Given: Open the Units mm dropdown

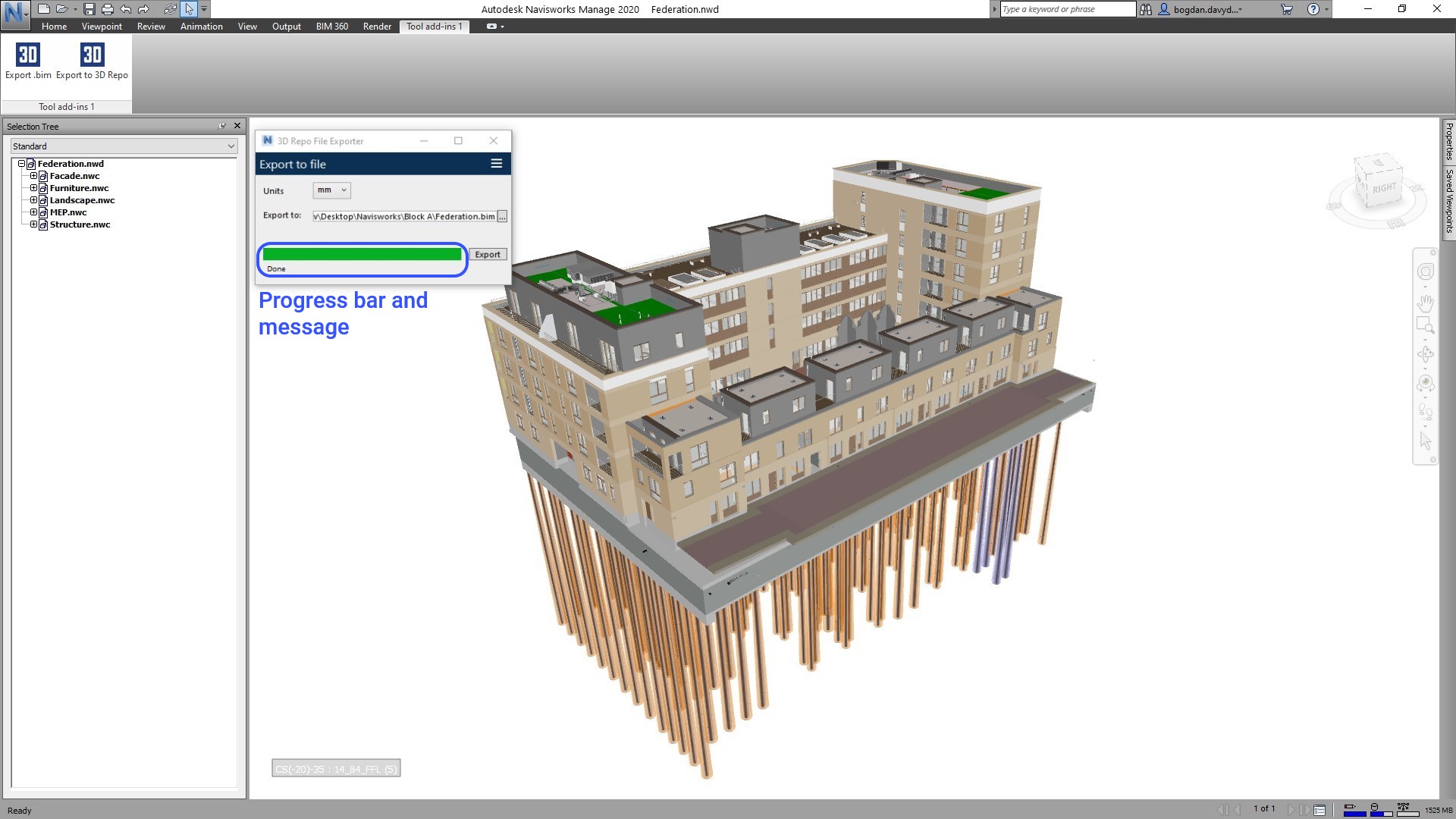Looking at the screenshot, I should click(331, 190).
